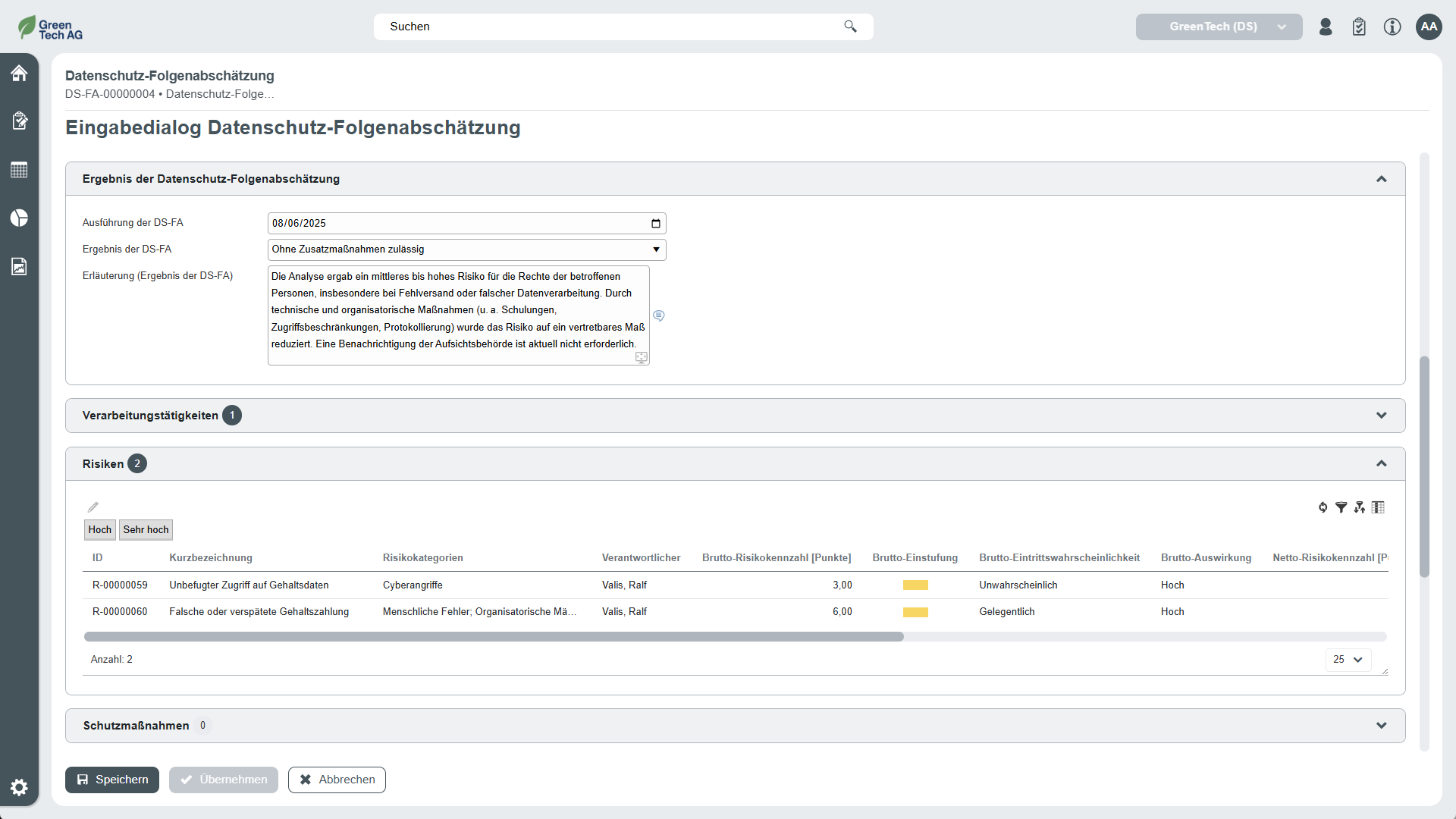The width and height of the screenshot is (1456, 819).
Task: Open the filter funnel in Risiken table
Action: (1341, 507)
